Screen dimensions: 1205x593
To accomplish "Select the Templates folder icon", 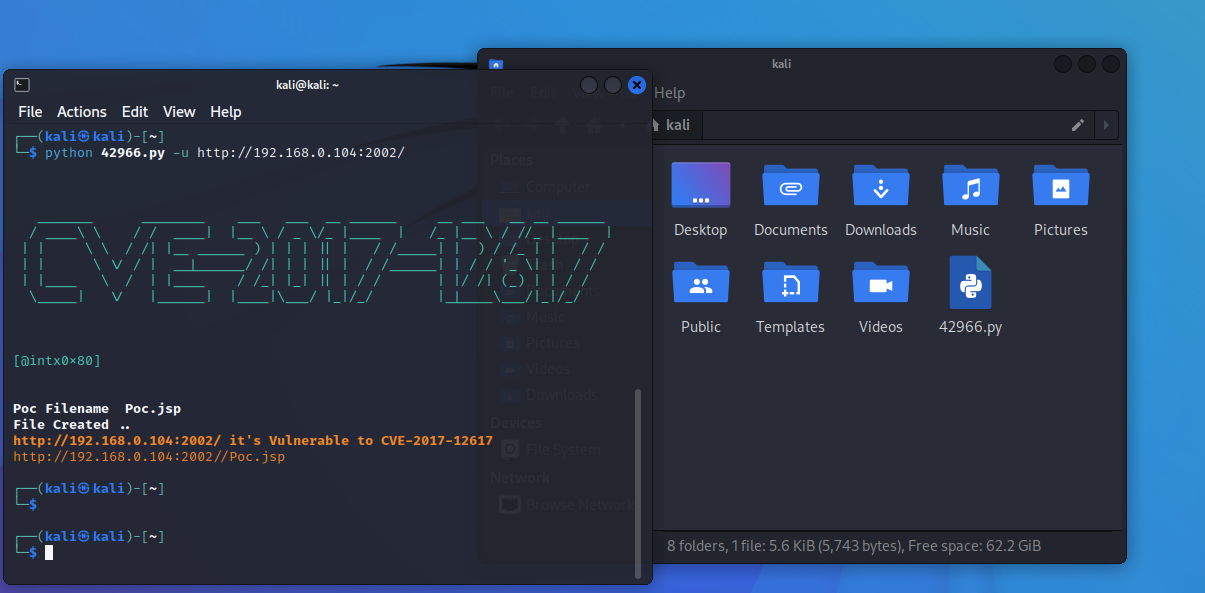I will click(791, 282).
